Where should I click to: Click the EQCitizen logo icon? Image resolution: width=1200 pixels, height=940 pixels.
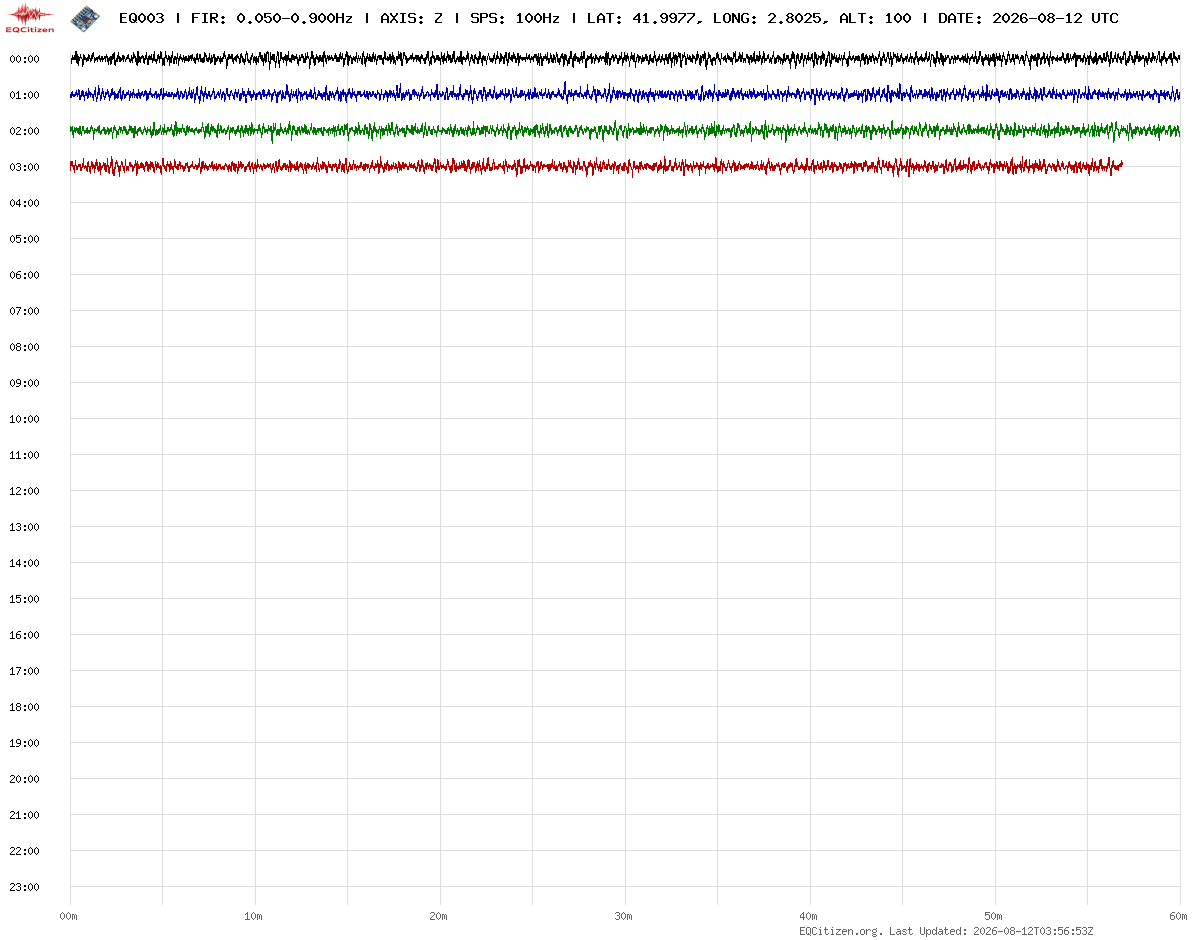click(x=30, y=18)
